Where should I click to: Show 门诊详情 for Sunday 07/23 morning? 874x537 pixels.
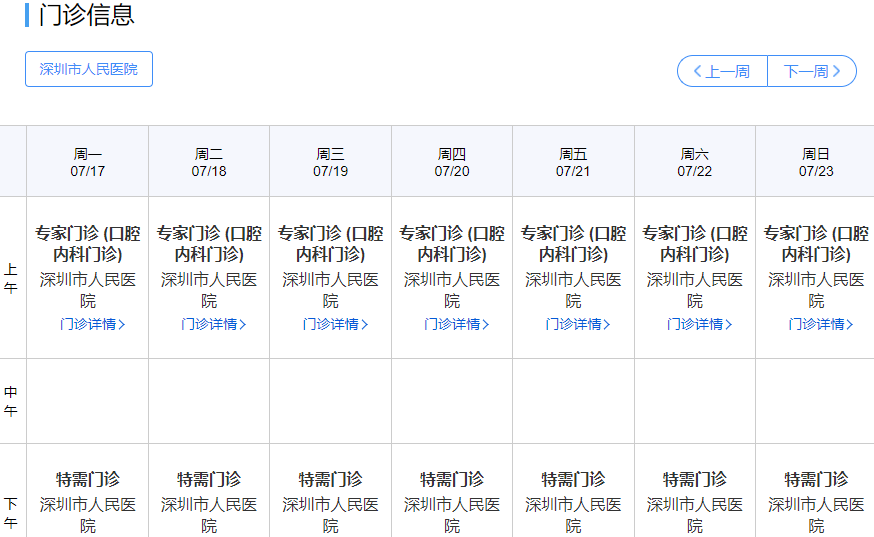coord(820,324)
